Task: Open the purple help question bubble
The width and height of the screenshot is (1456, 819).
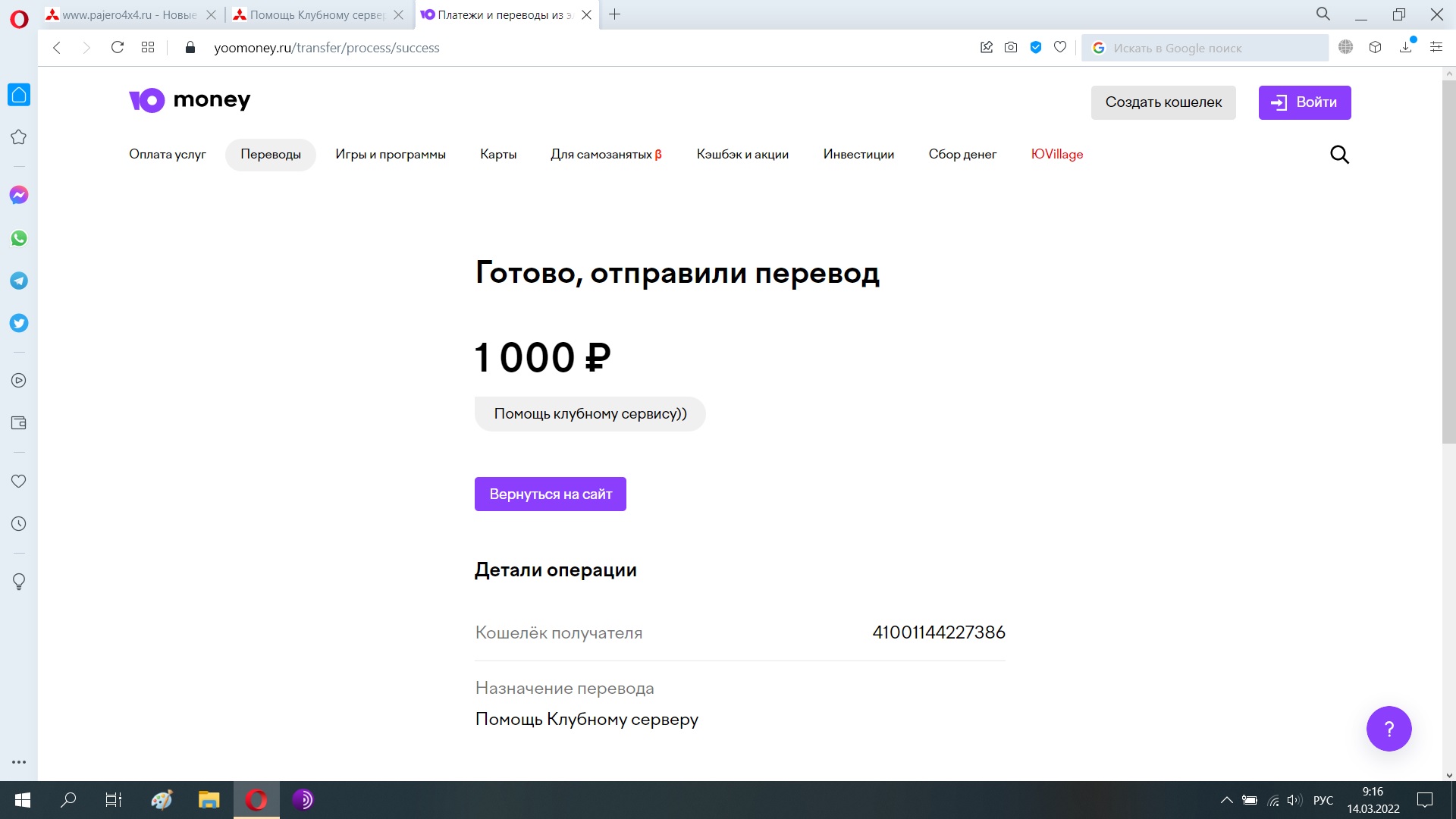Action: pyautogui.click(x=1389, y=729)
